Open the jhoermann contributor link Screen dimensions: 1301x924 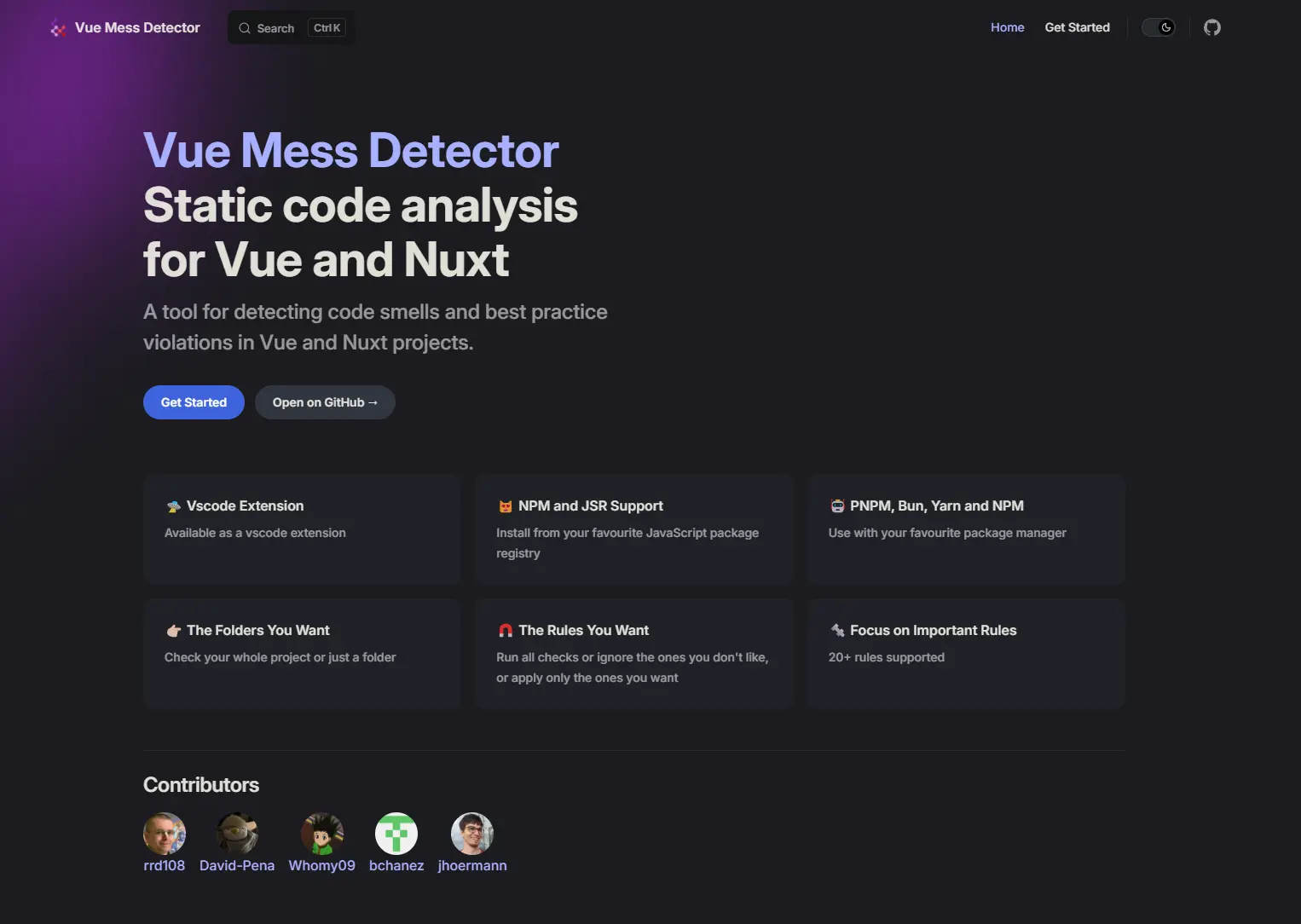coord(472,865)
